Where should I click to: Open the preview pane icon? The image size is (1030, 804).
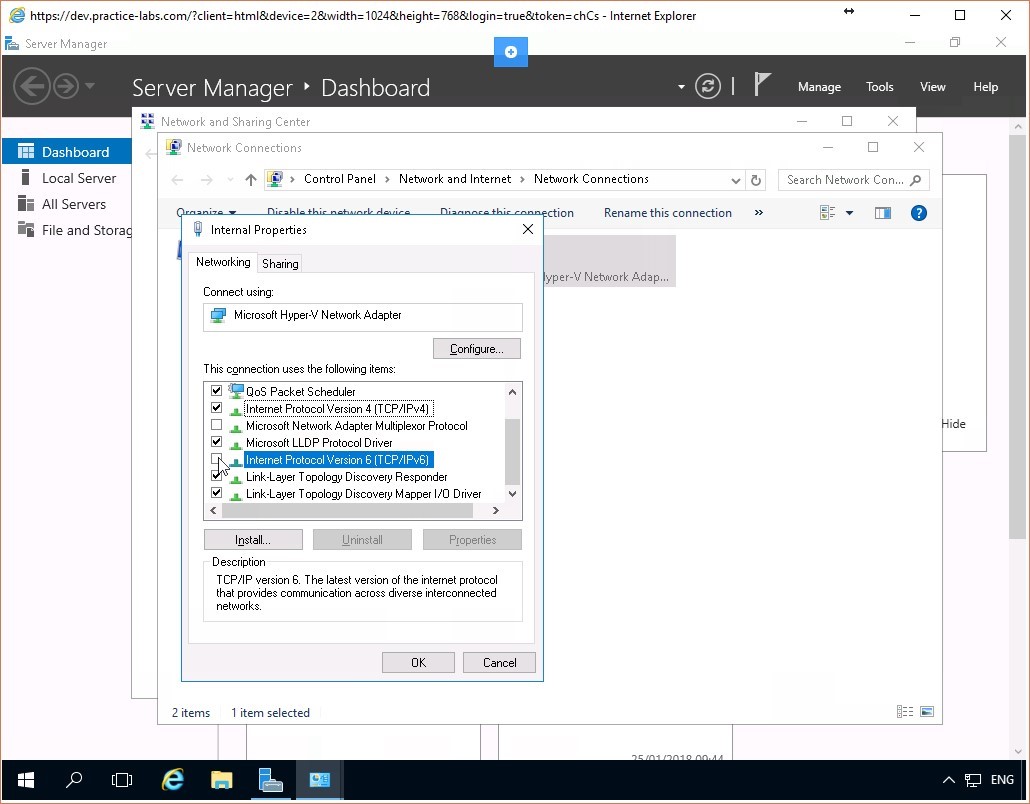pos(881,212)
